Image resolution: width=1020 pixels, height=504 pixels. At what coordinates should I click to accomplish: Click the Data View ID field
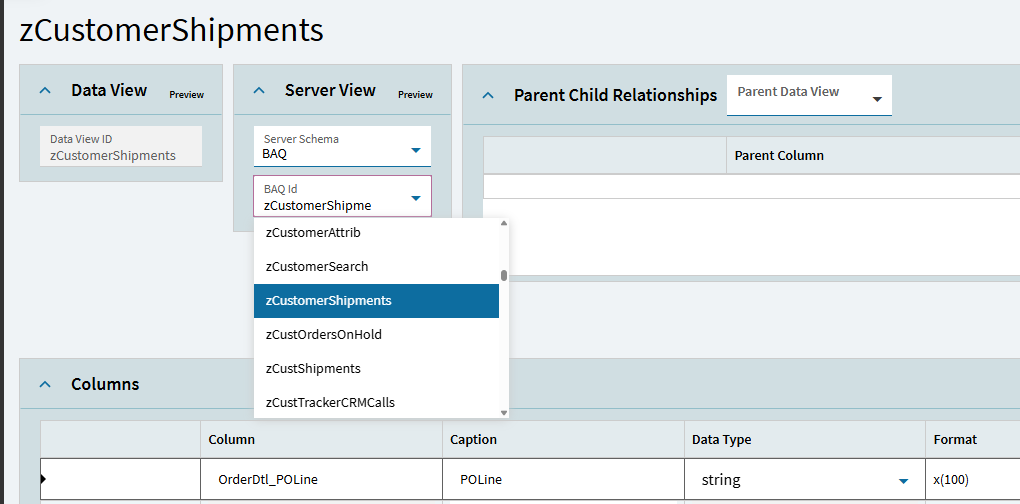pos(120,147)
